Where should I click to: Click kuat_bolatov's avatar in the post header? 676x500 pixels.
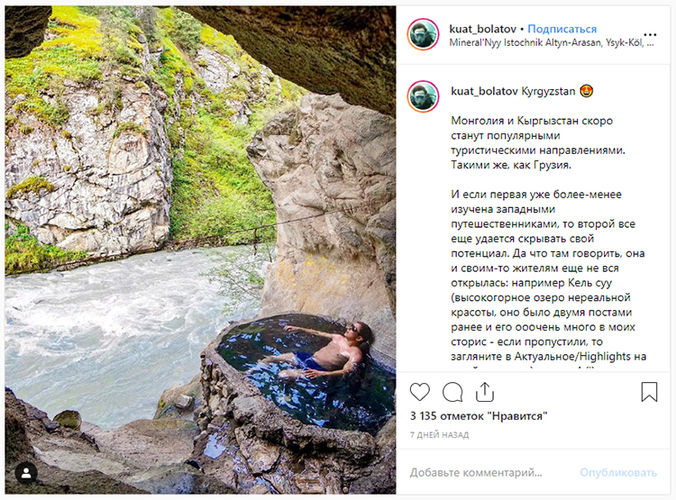423,34
